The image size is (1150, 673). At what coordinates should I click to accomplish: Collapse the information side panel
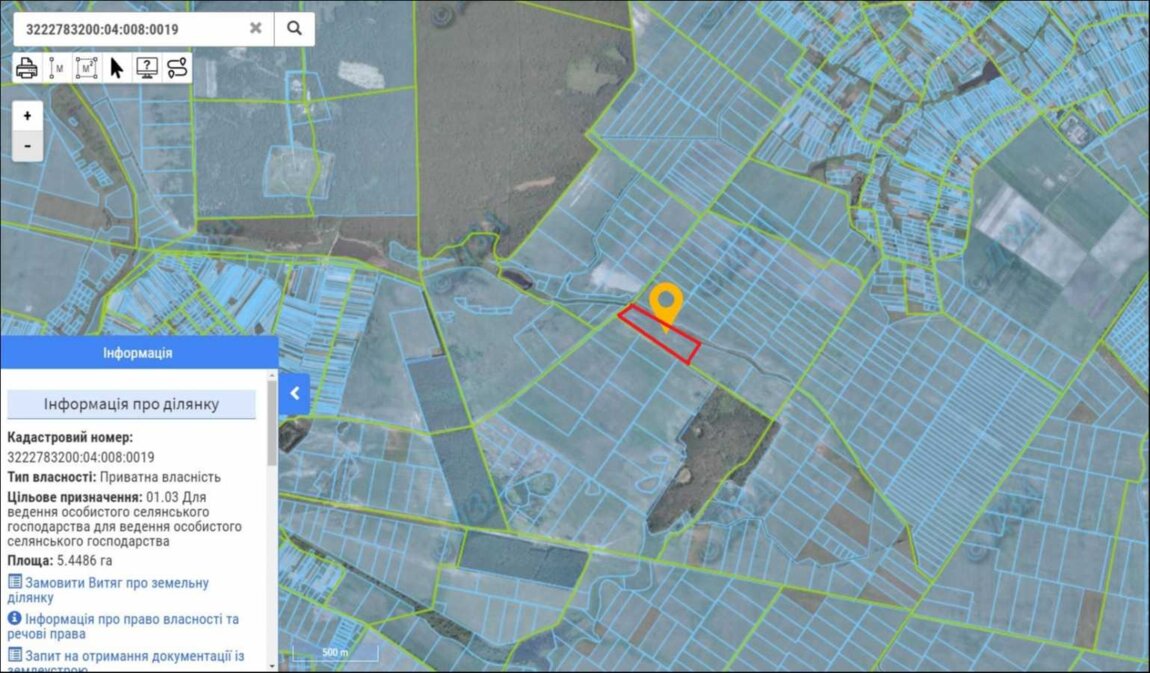click(295, 394)
